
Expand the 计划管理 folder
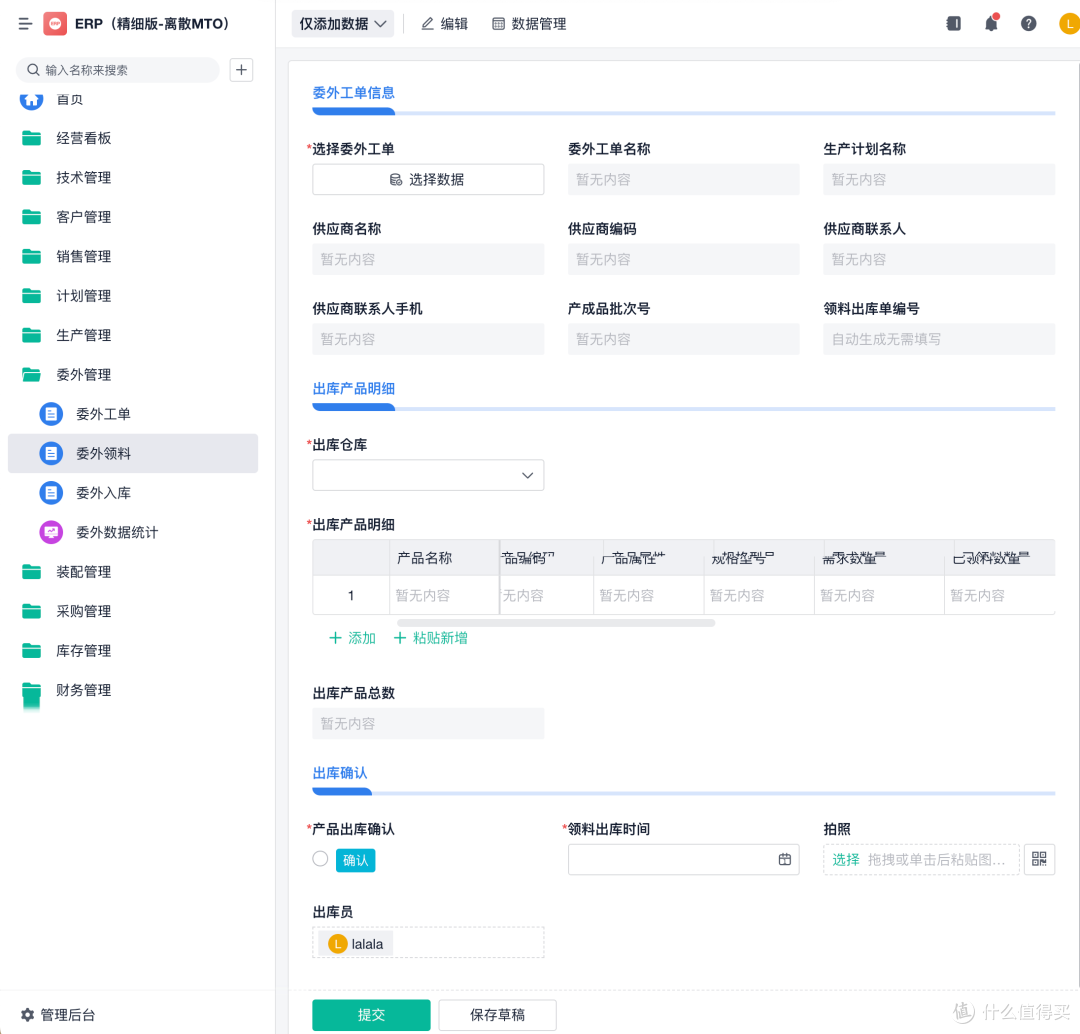133,296
